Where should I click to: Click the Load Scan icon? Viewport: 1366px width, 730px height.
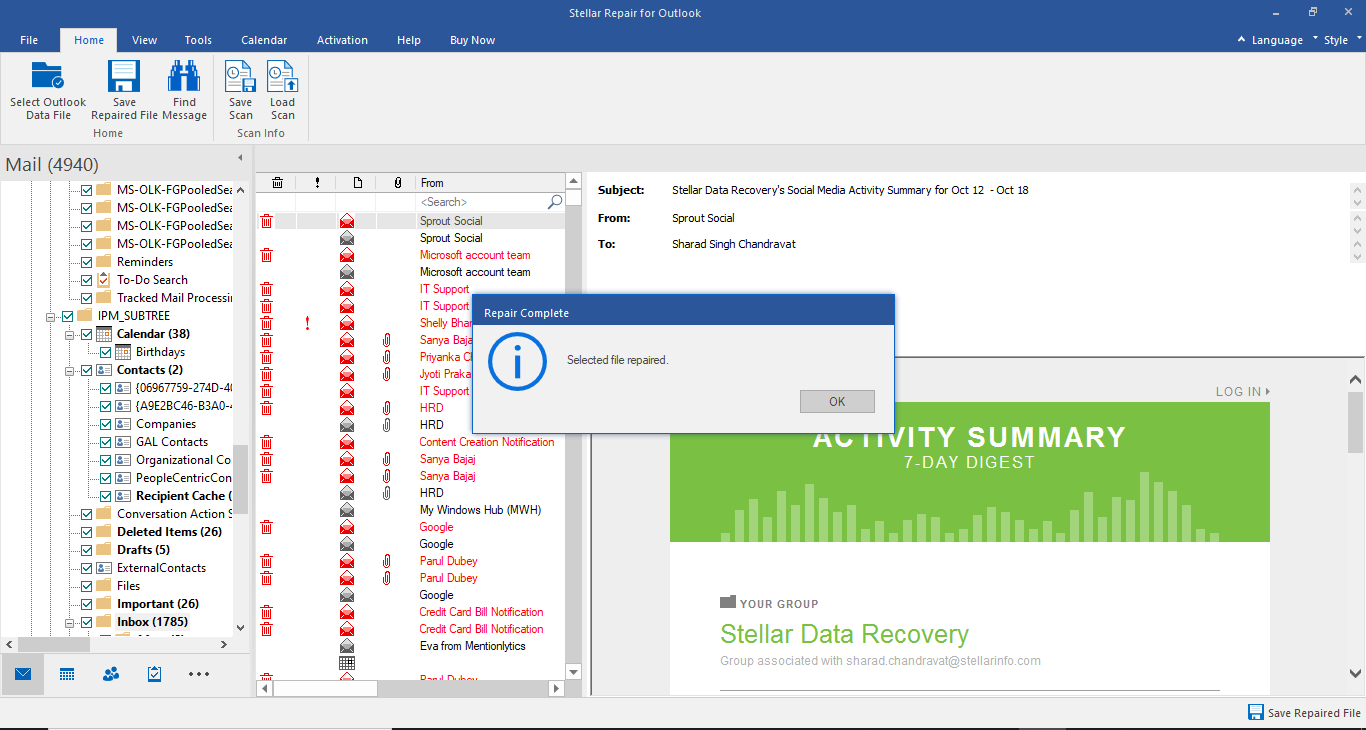pyautogui.click(x=282, y=76)
